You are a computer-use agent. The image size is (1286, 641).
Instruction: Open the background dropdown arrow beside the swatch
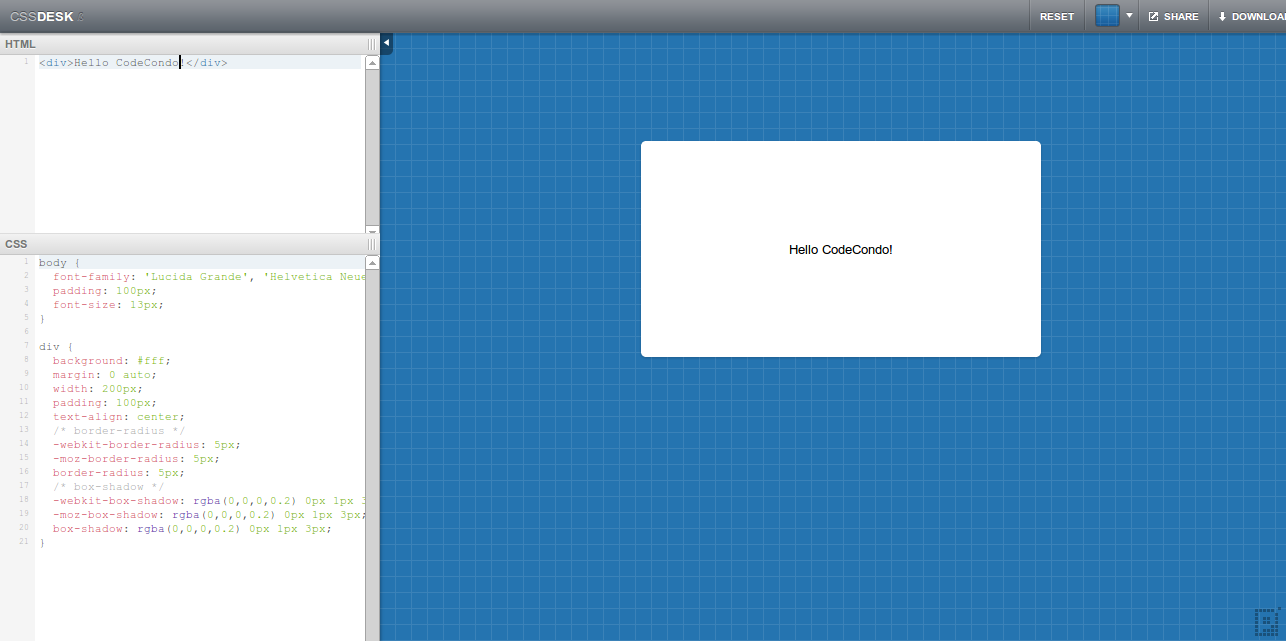point(1129,16)
